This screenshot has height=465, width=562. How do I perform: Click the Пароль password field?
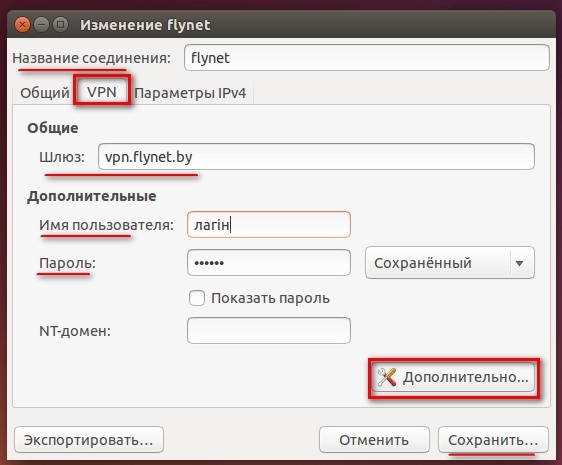click(269, 262)
